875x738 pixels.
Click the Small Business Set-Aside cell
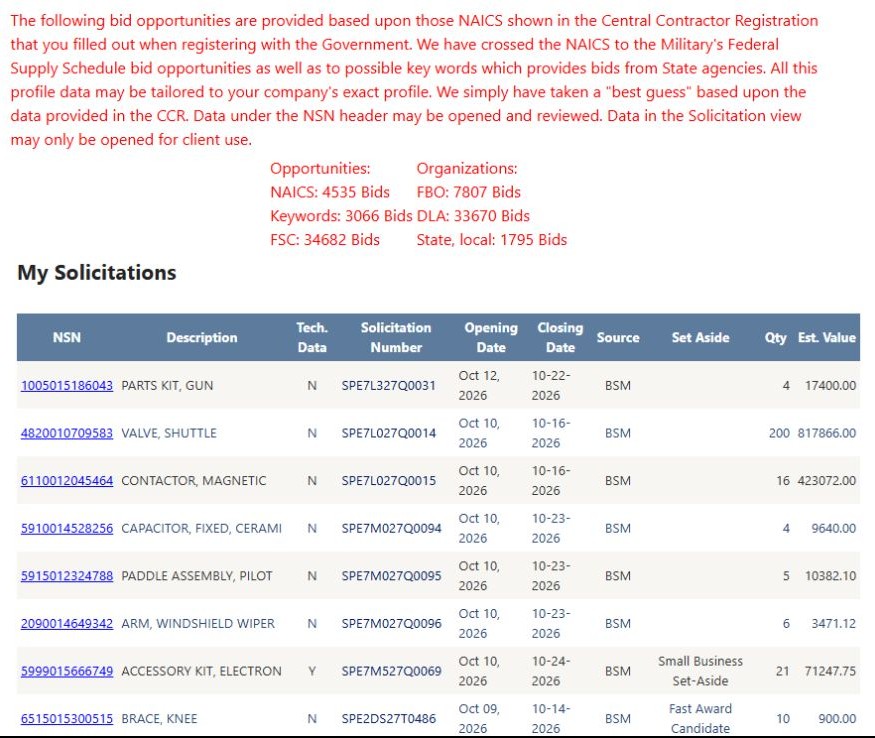pyautogui.click(x=700, y=671)
